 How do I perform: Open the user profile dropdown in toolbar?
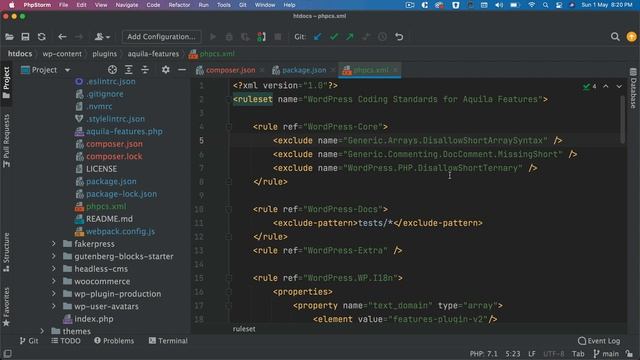(x=102, y=37)
